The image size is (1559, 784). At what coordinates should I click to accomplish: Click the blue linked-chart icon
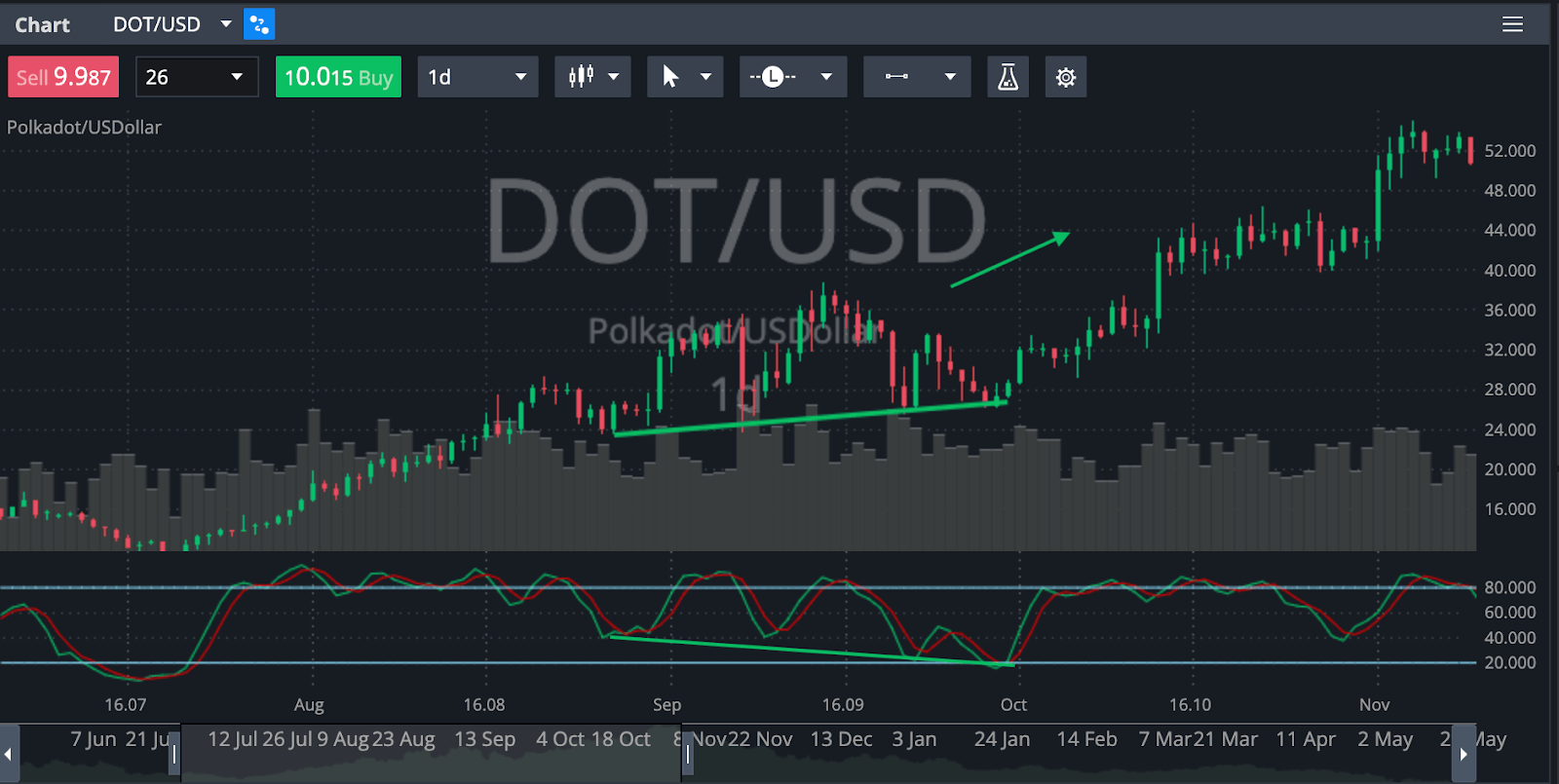coord(259,24)
